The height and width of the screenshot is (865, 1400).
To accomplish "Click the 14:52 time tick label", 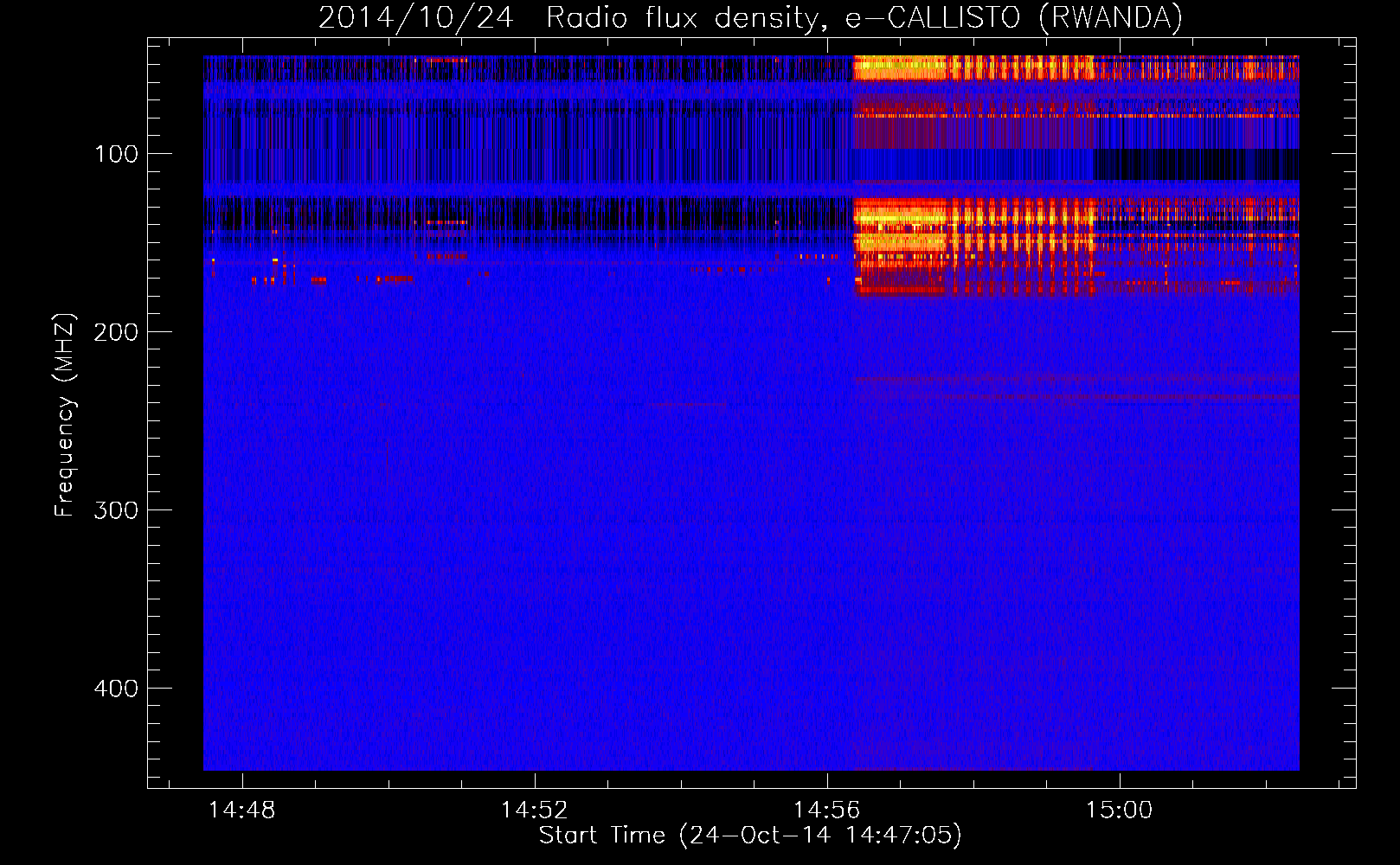I will click(535, 811).
